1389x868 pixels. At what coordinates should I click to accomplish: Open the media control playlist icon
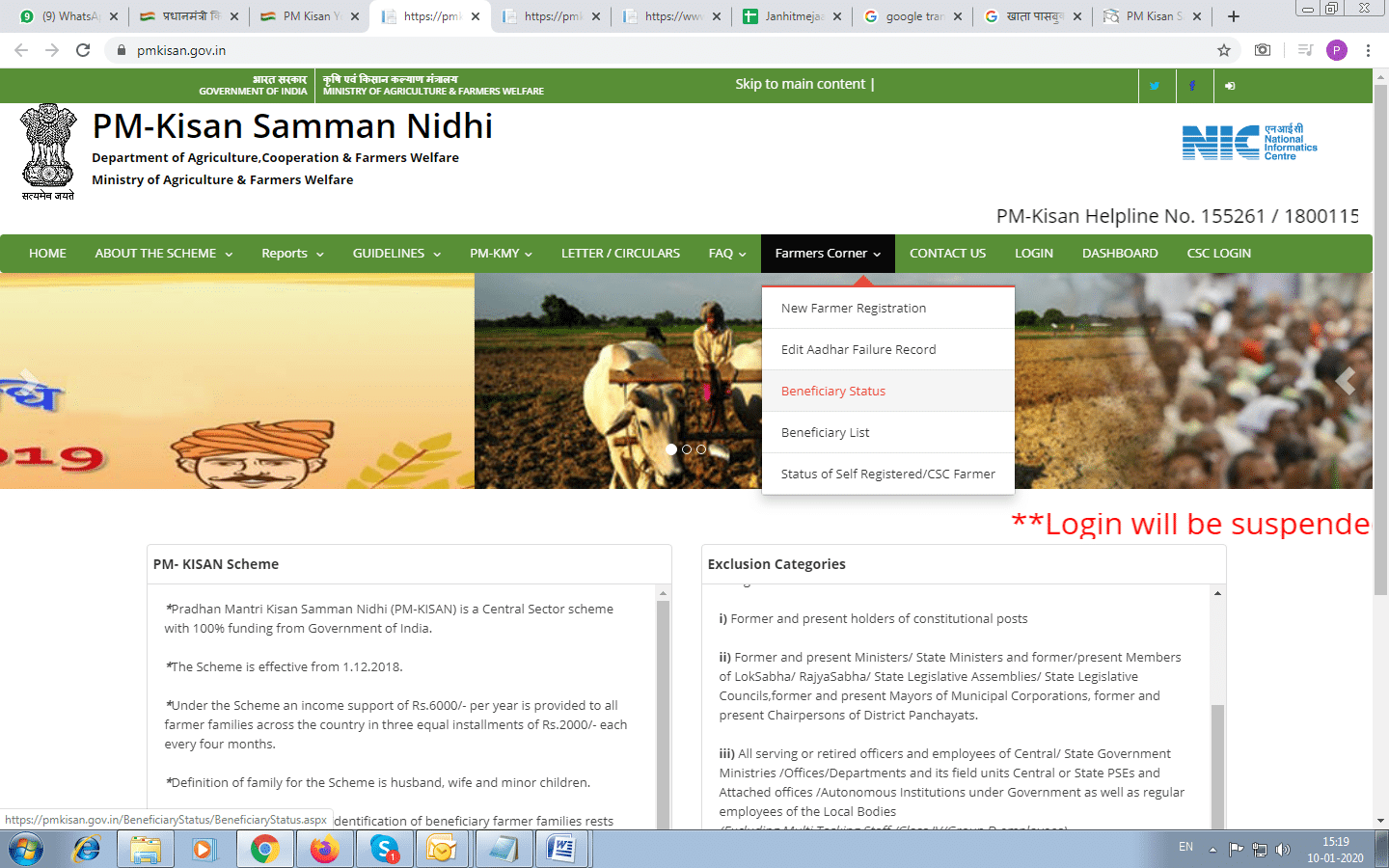tap(1305, 50)
